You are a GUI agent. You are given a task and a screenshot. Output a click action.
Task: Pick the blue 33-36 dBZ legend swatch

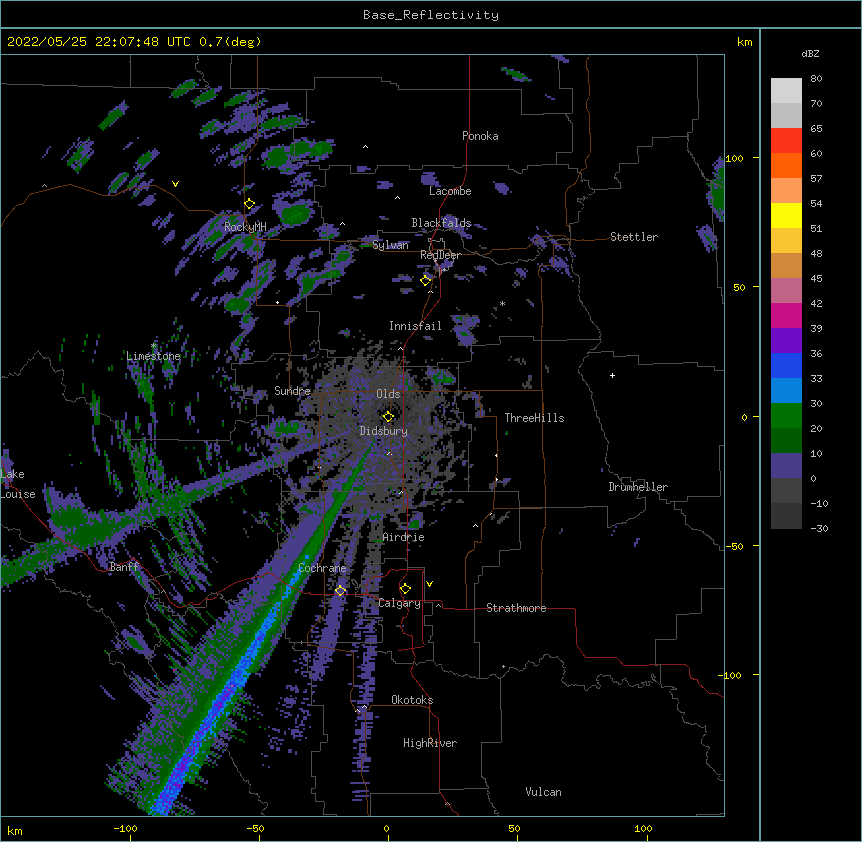click(786, 365)
